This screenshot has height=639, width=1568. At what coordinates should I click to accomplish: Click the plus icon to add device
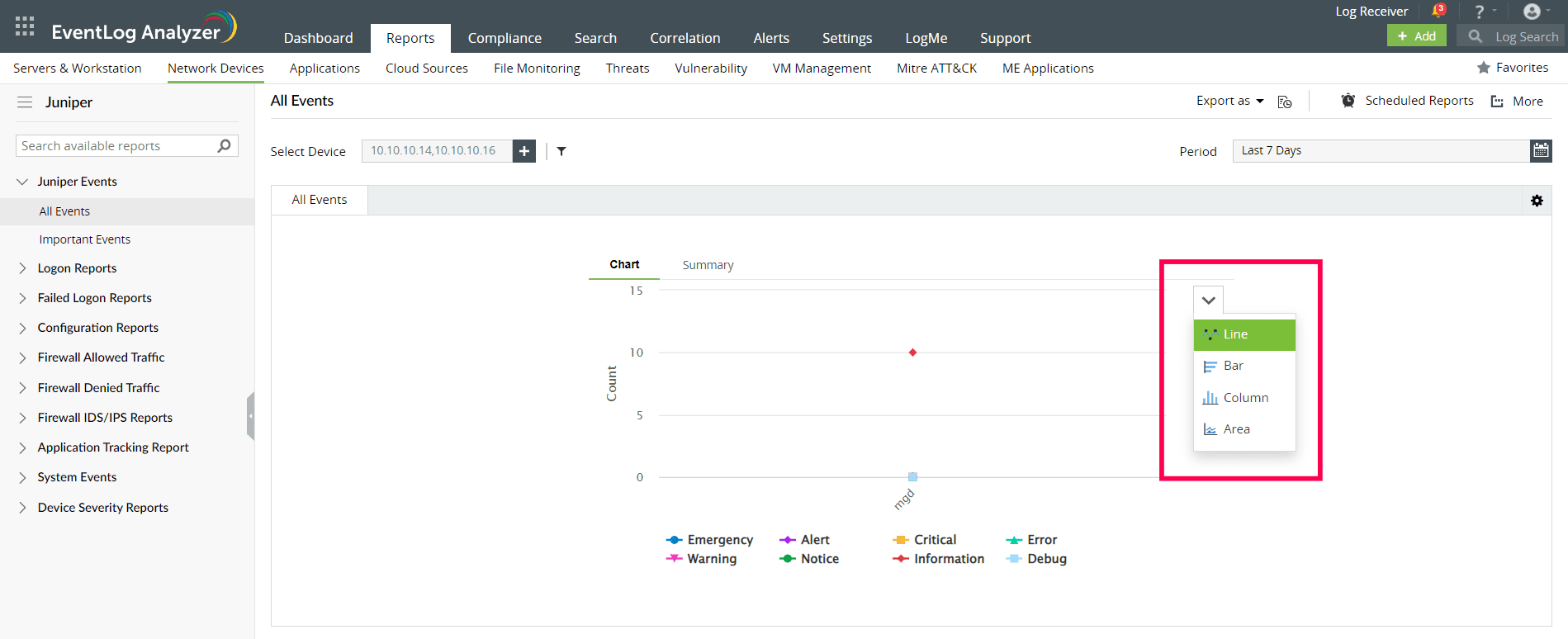(x=524, y=151)
